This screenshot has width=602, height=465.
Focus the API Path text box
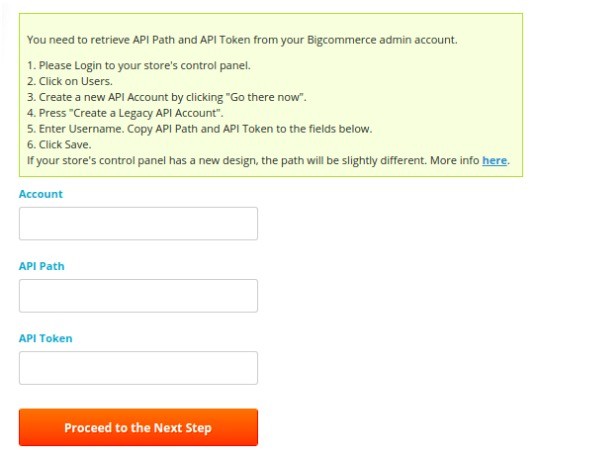pyautogui.click(x=138, y=295)
